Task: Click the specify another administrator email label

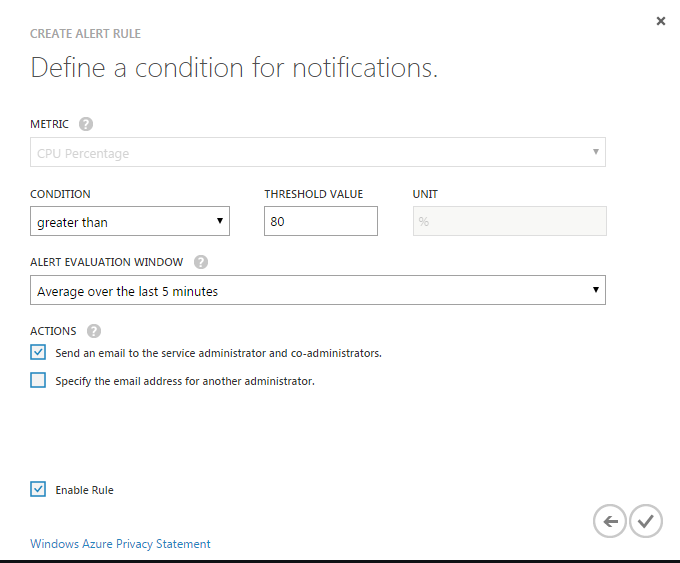Action: coord(185,381)
